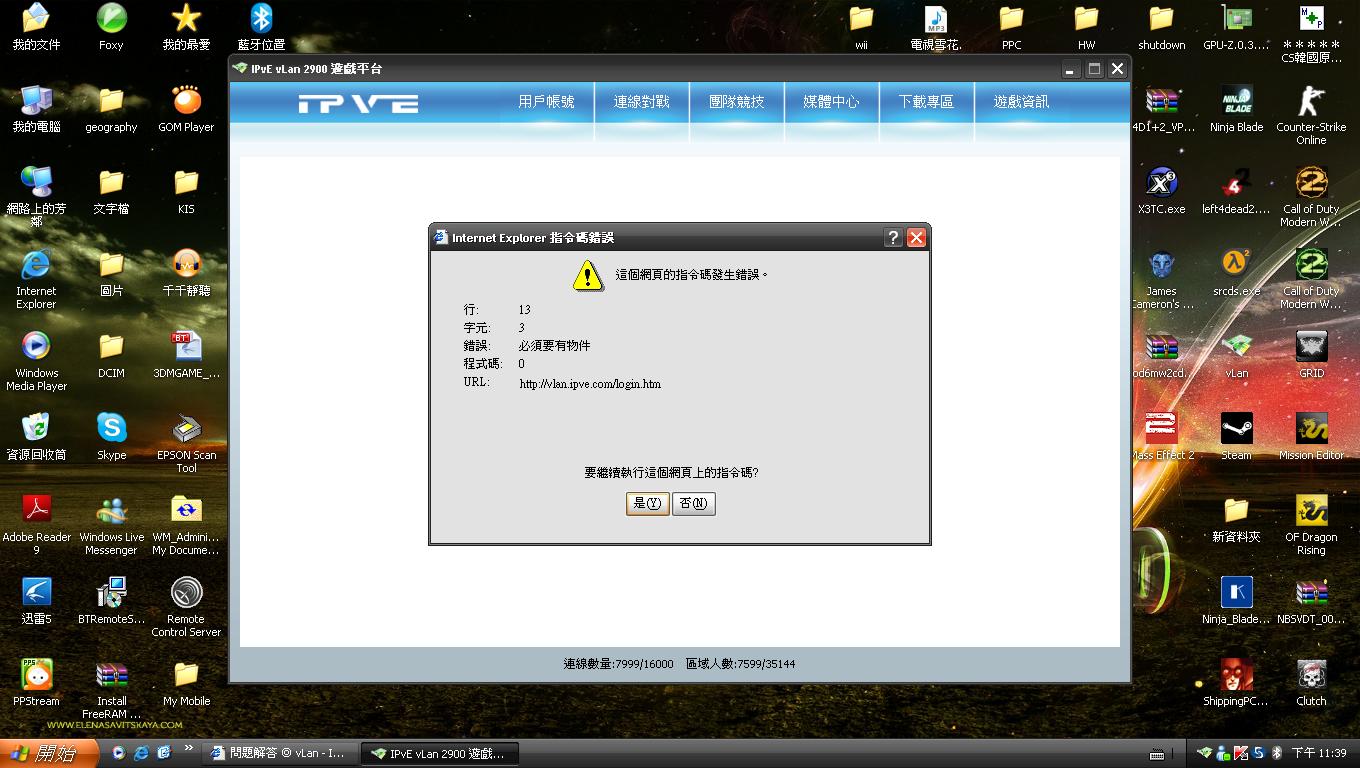Open the GRID desktop shortcut
This screenshot has height=768, width=1360.
pos(1311,354)
